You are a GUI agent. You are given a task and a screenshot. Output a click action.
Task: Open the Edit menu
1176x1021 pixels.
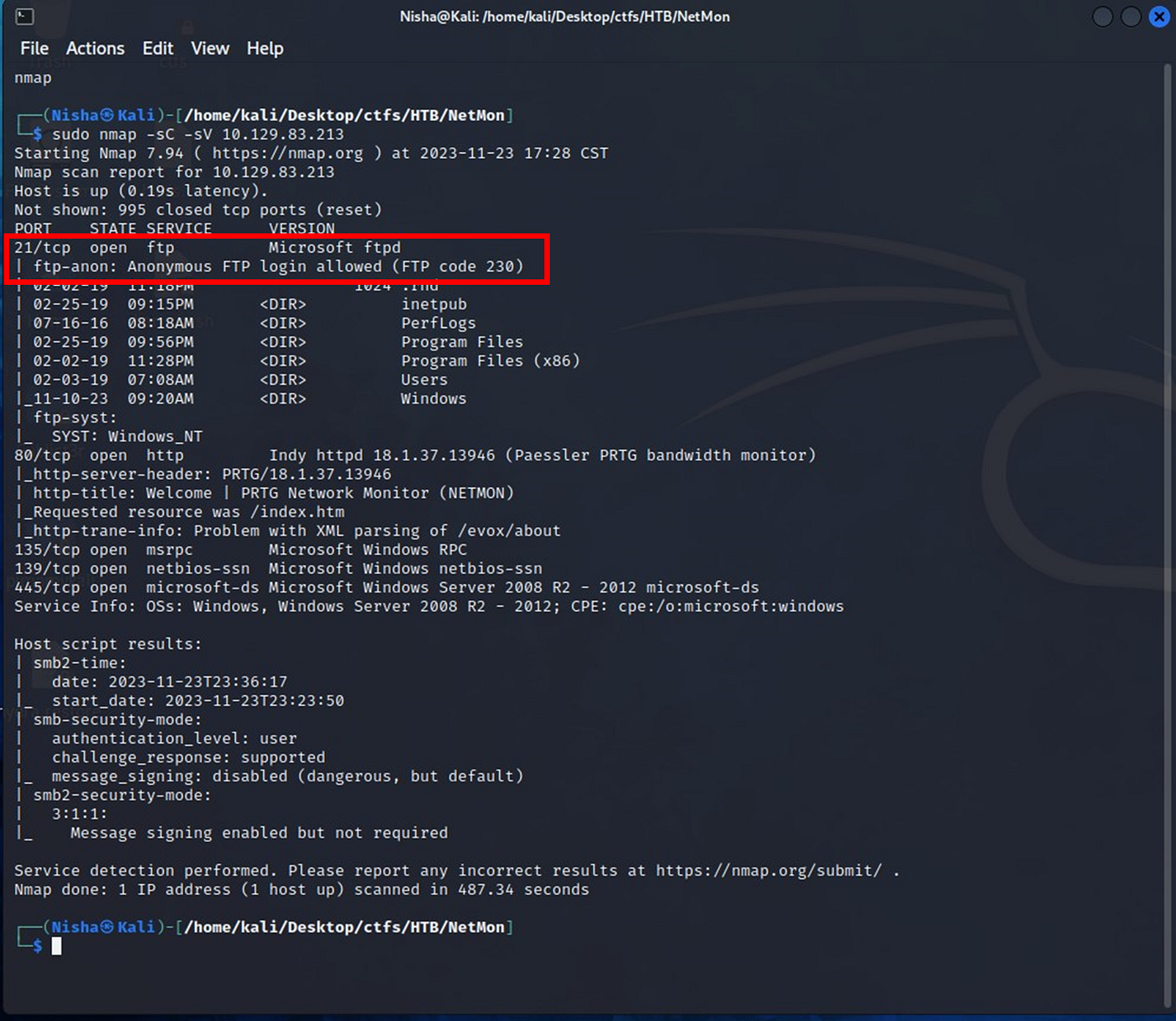point(158,49)
